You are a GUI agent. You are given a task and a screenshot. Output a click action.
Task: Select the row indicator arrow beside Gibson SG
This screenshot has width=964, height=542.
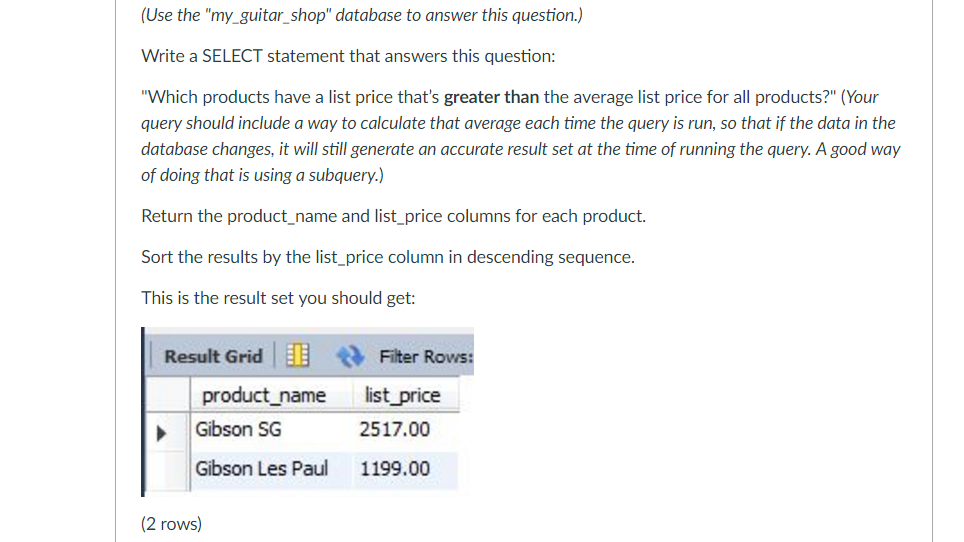click(161, 433)
